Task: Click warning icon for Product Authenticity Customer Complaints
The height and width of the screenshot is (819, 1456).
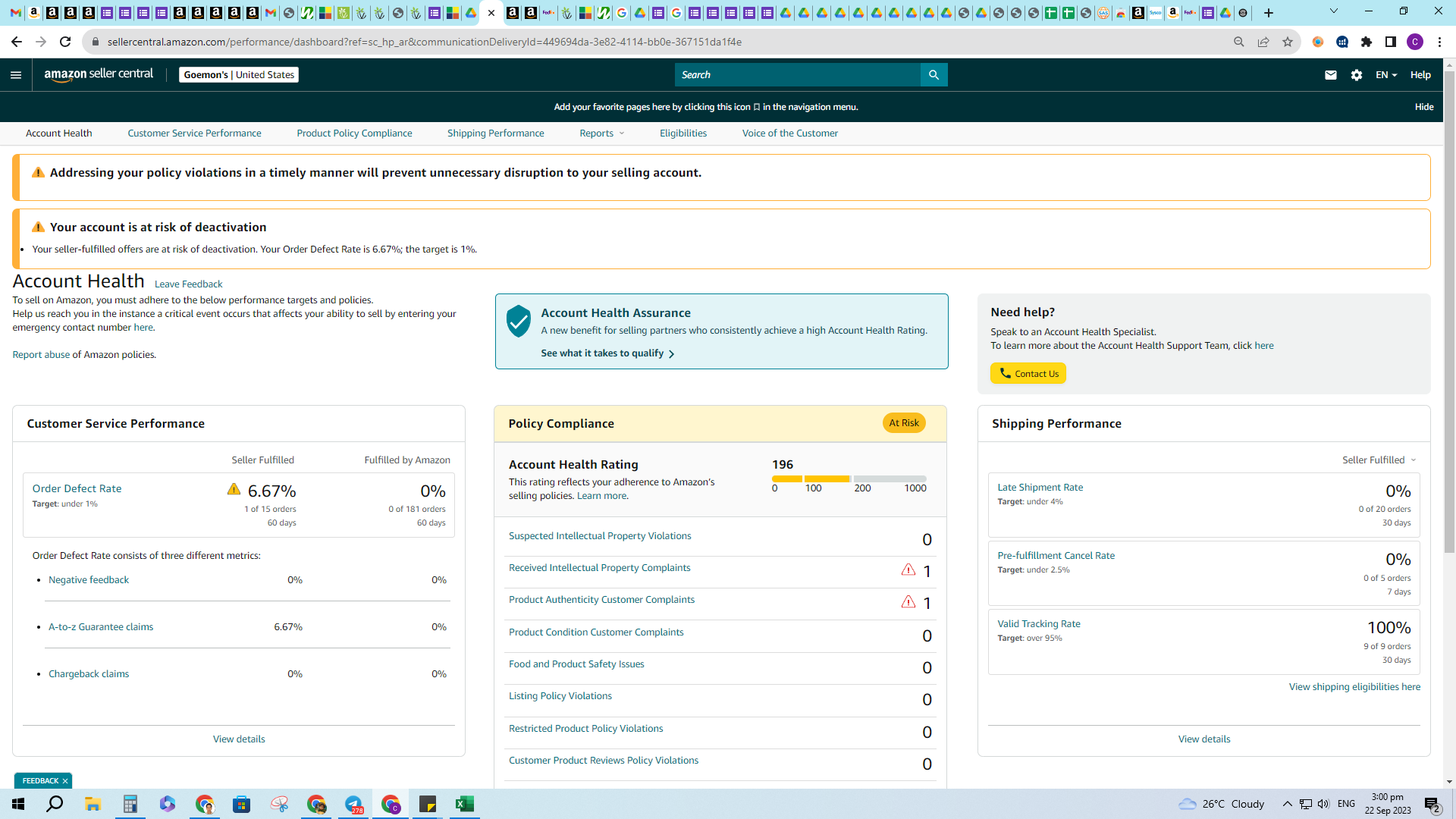Action: click(x=908, y=601)
